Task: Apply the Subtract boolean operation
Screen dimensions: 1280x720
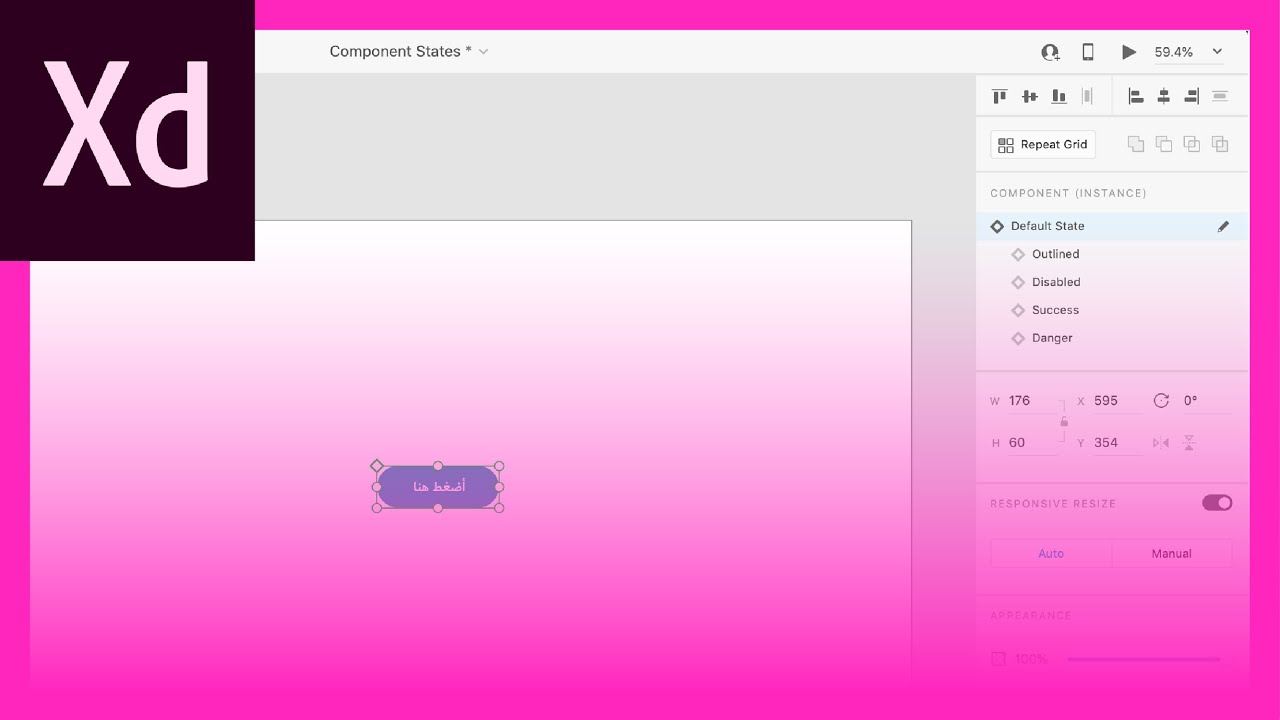Action: pyautogui.click(x=1164, y=144)
